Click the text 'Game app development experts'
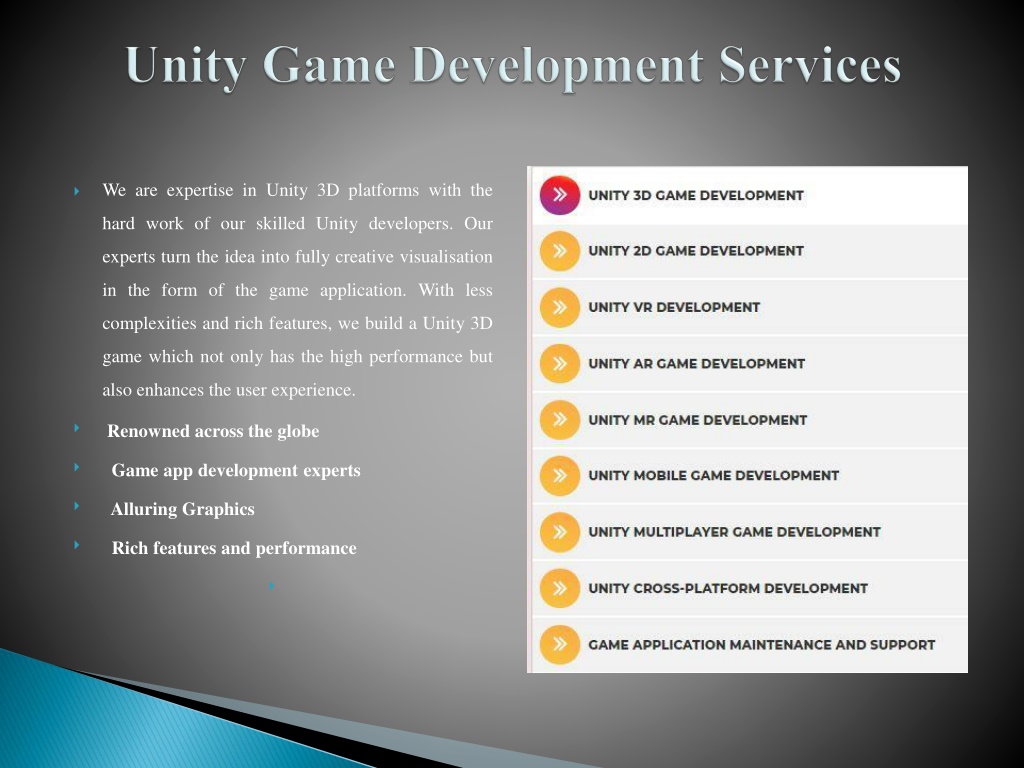The image size is (1024, 768). click(x=236, y=471)
